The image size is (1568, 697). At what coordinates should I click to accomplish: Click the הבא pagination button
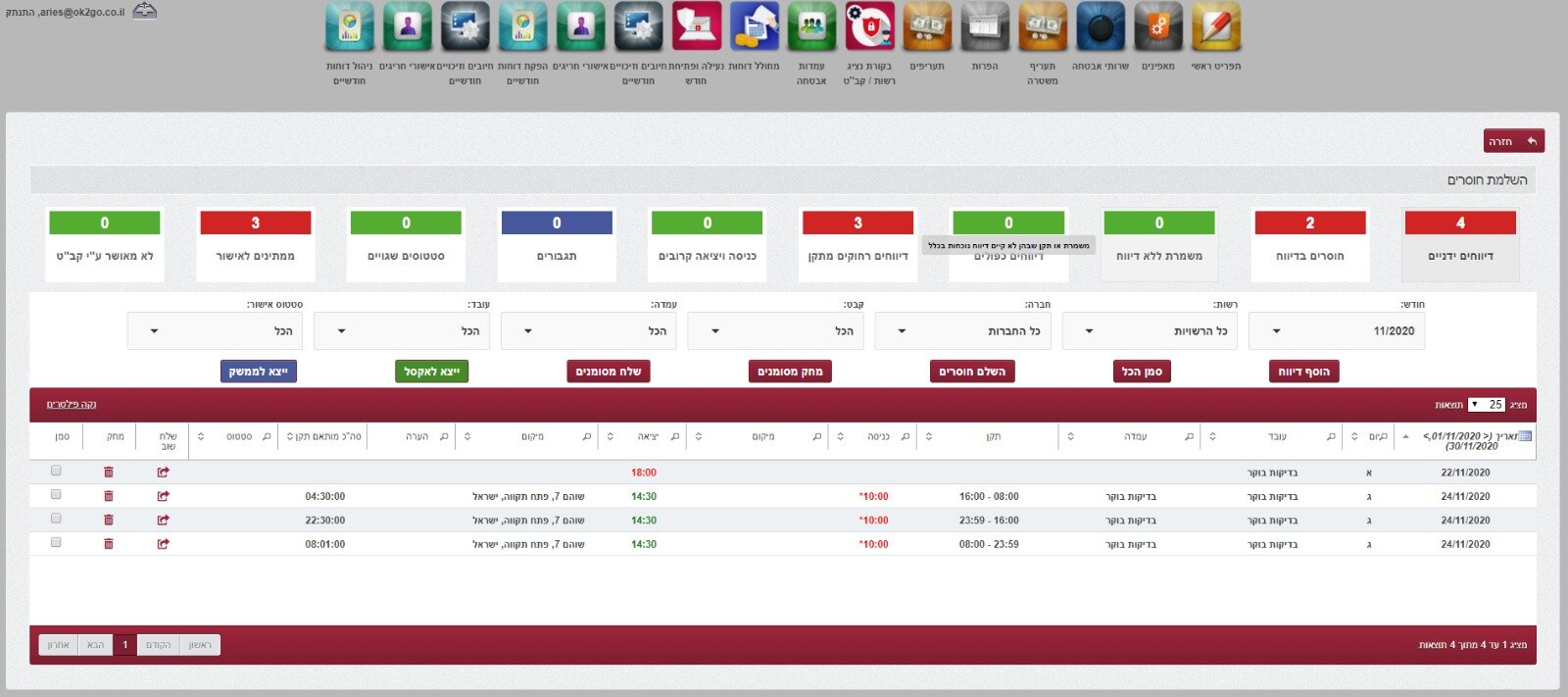coord(95,645)
